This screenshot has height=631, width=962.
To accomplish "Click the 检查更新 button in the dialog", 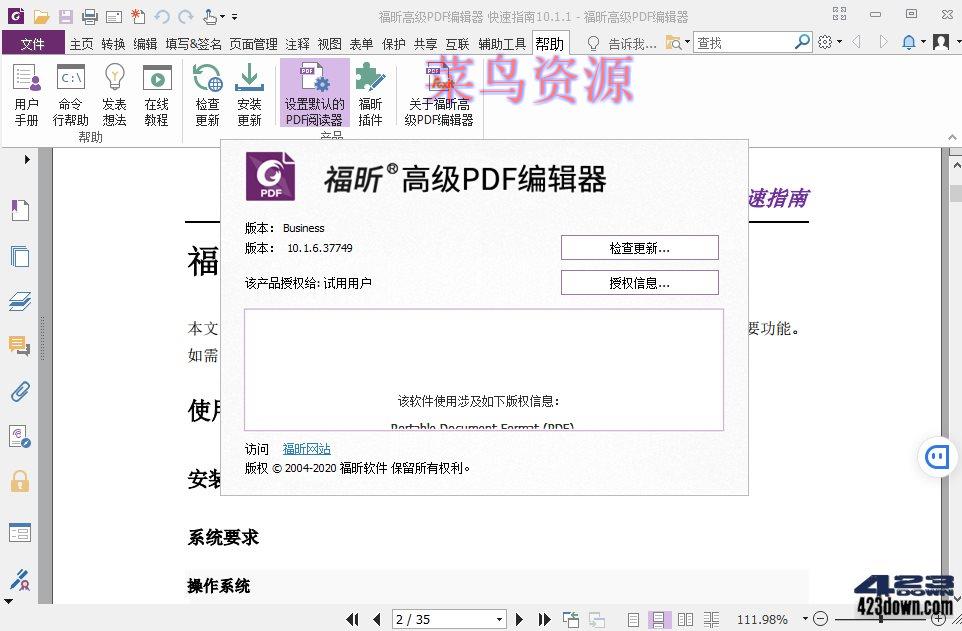I will point(640,247).
